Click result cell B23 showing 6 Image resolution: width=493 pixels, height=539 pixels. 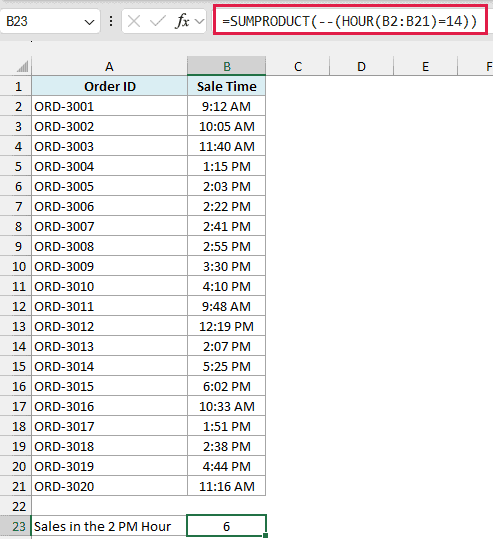(x=227, y=526)
